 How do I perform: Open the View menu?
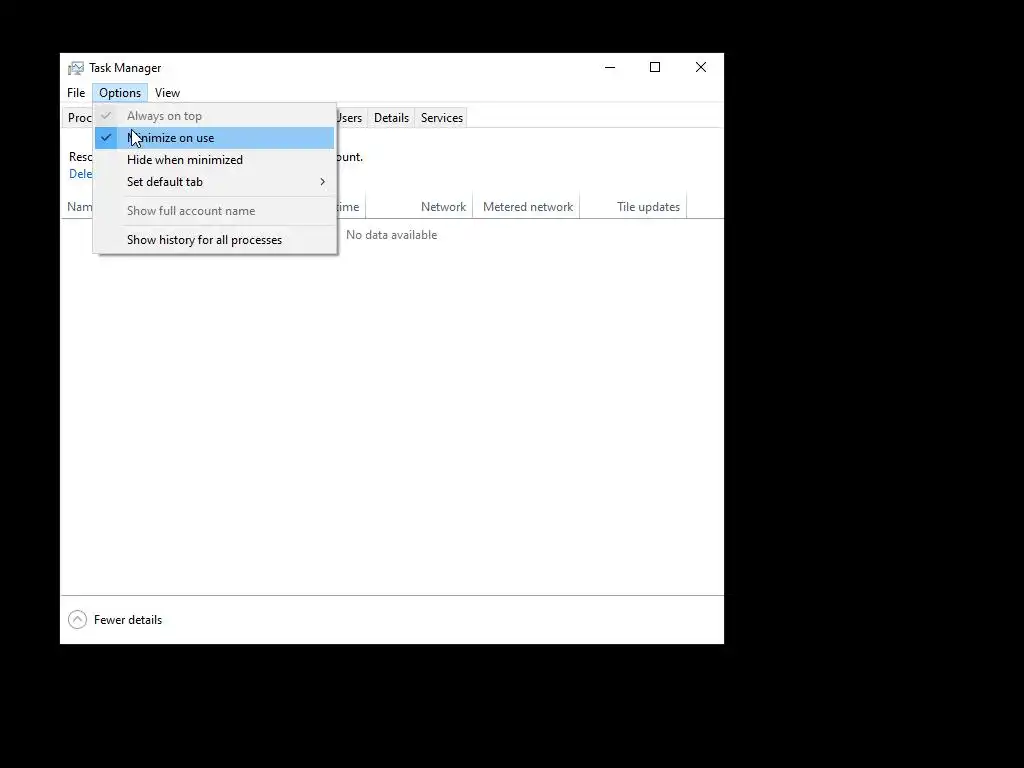point(167,93)
